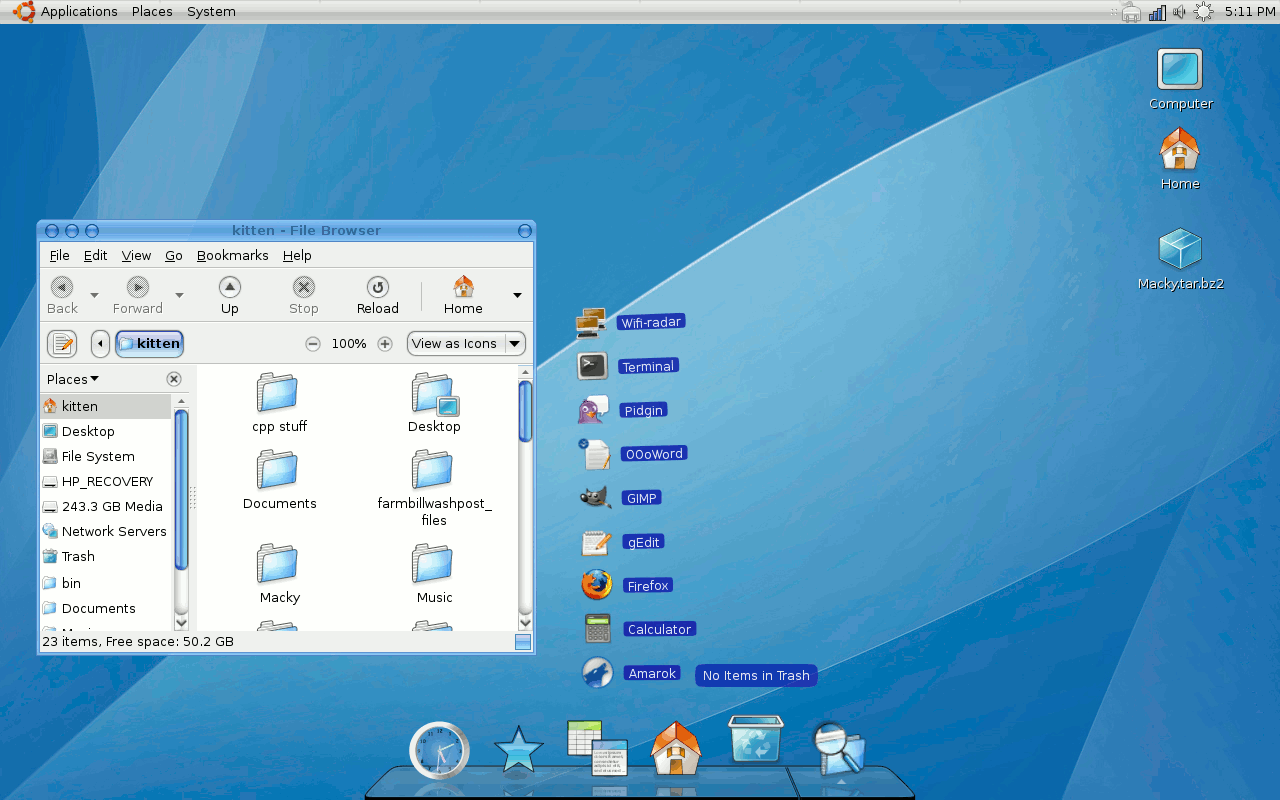1280x800 pixels.
Task: Open Firefox from the launcher stack
Action: pyautogui.click(x=597, y=585)
